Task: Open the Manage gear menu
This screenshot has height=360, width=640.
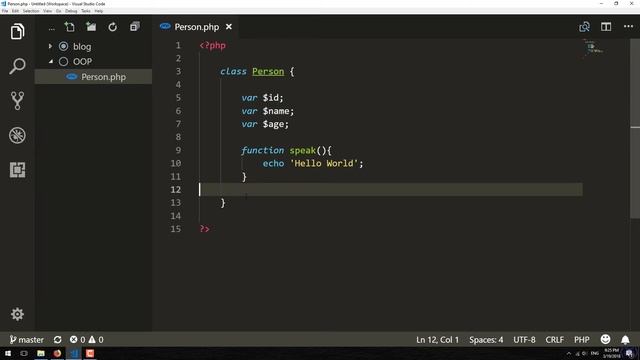Action: pos(17,314)
